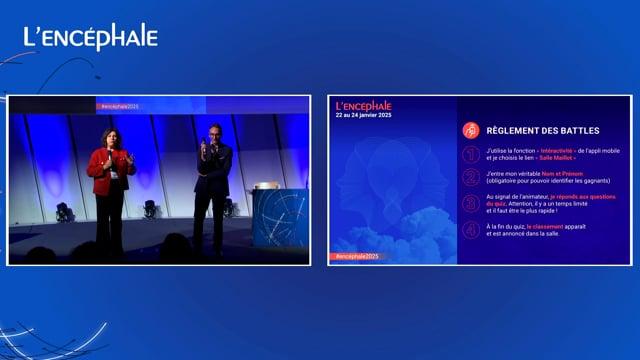Select the circled number 2 step icon
This screenshot has width=640, height=360.
point(471,178)
